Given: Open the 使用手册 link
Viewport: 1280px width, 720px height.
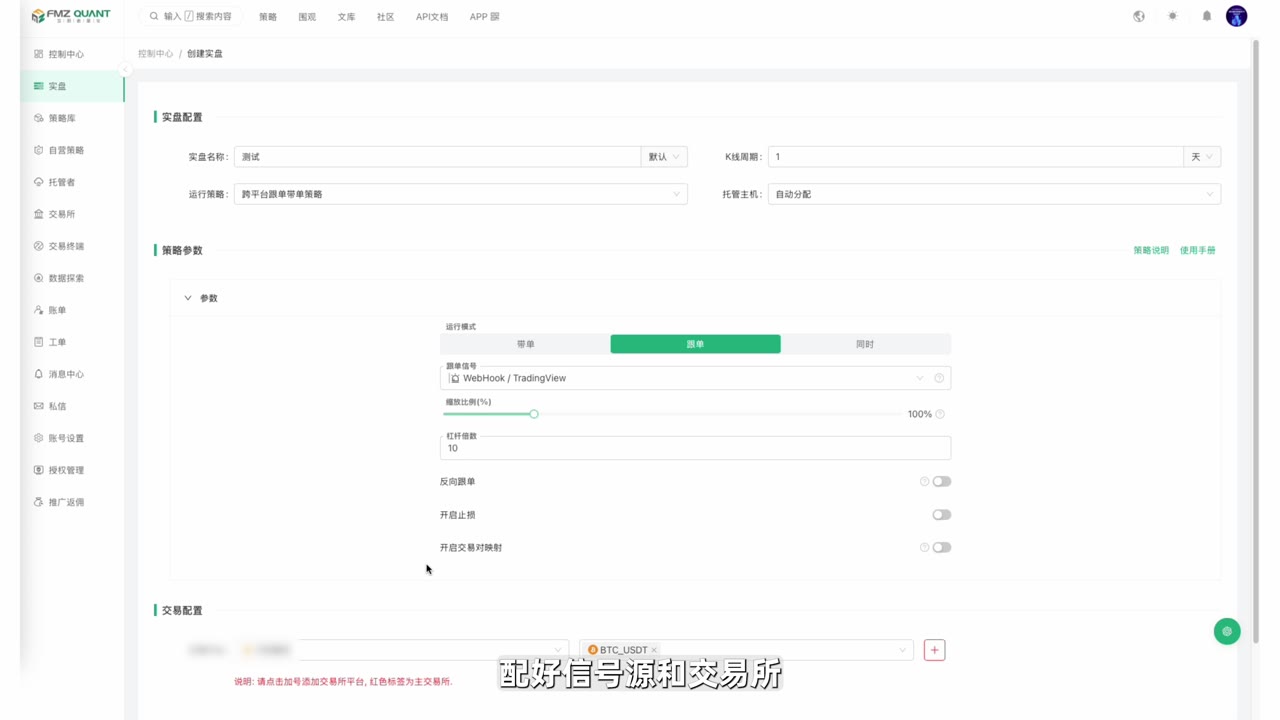Looking at the screenshot, I should [x=1198, y=250].
